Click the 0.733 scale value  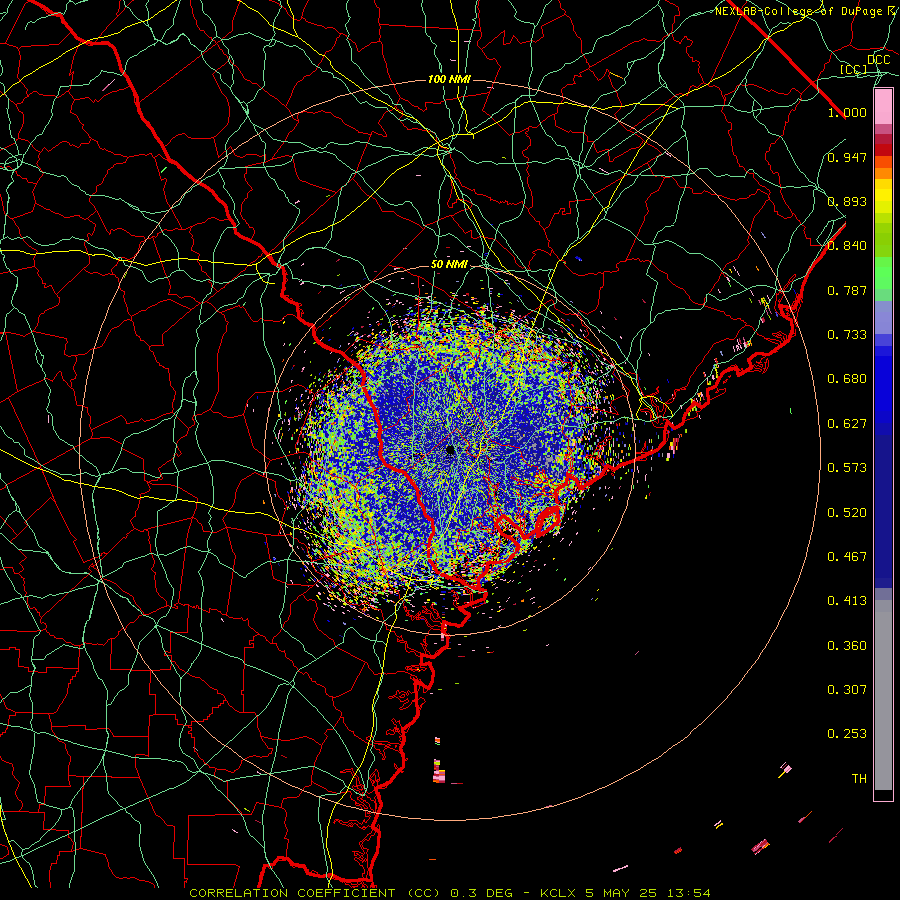tap(847, 335)
